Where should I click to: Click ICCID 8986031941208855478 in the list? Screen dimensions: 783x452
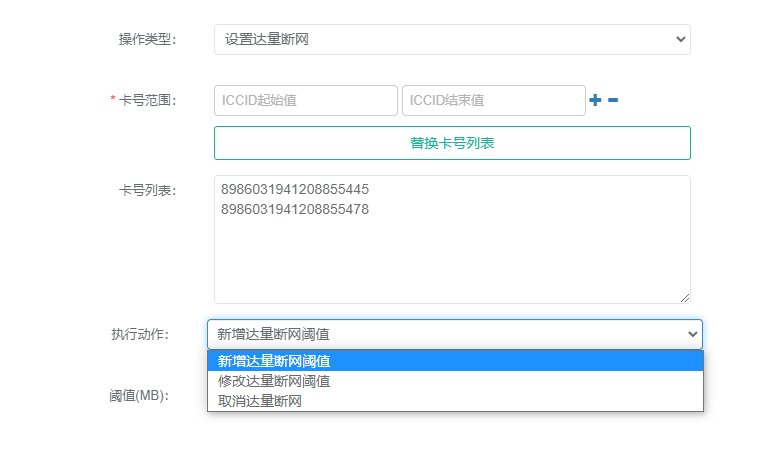[295, 209]
